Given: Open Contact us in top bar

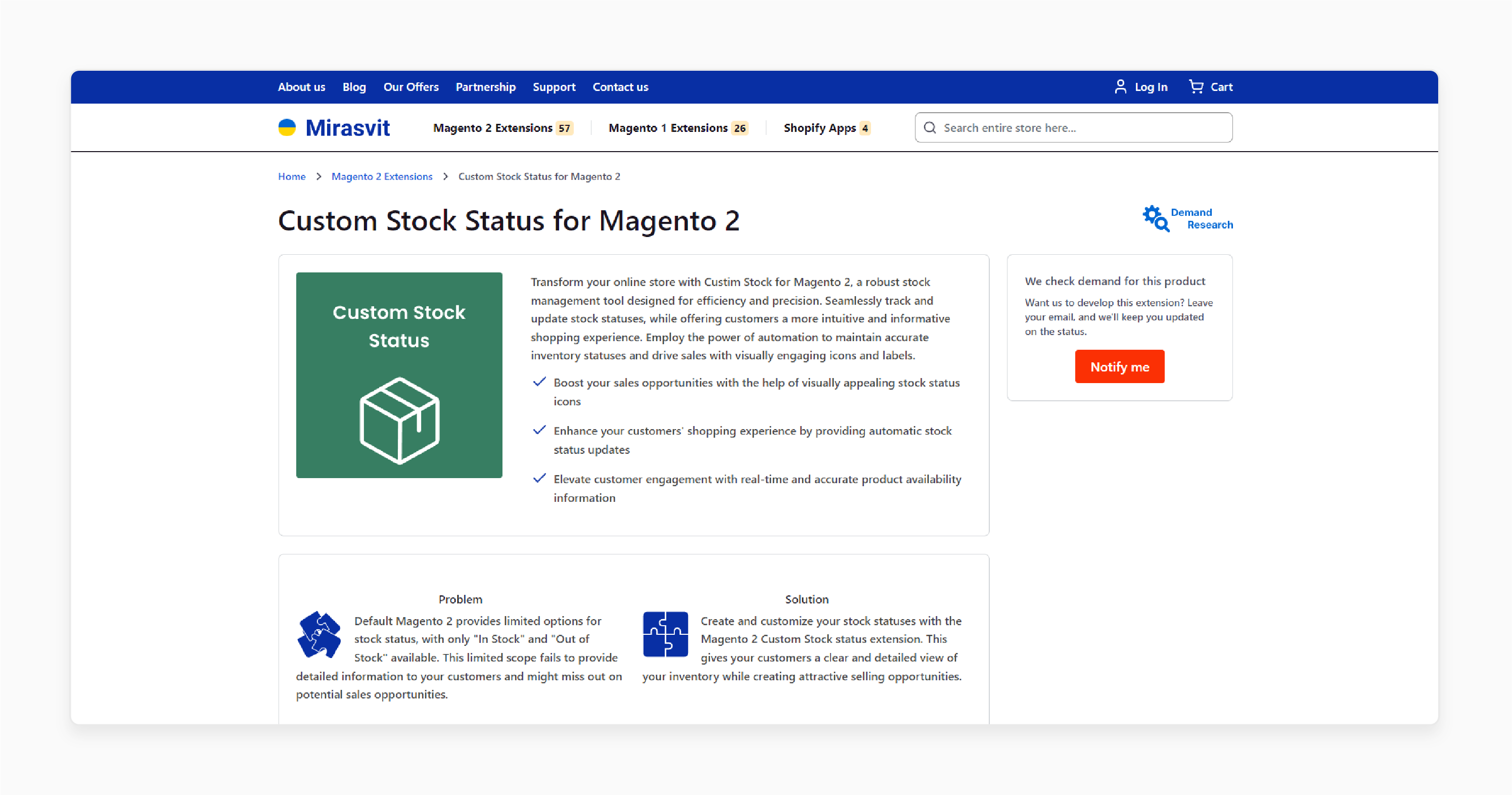Looking at the screenshot, I should (620, 87).
